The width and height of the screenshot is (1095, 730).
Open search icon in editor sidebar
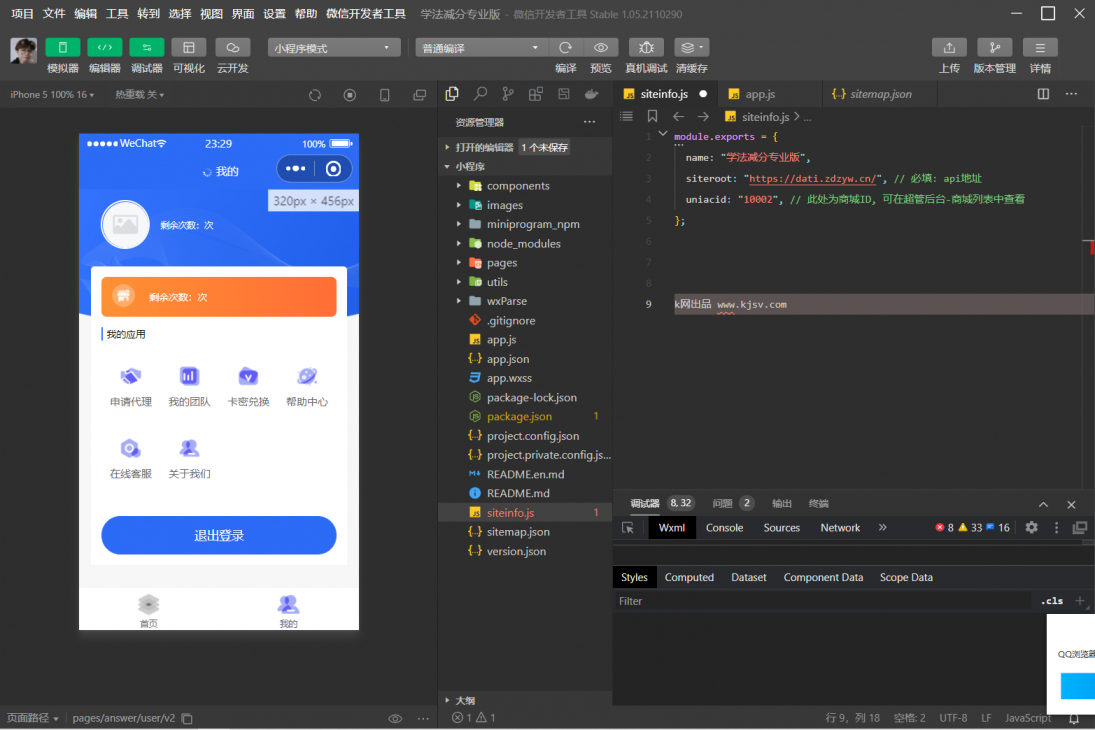[x=480, y=93]
